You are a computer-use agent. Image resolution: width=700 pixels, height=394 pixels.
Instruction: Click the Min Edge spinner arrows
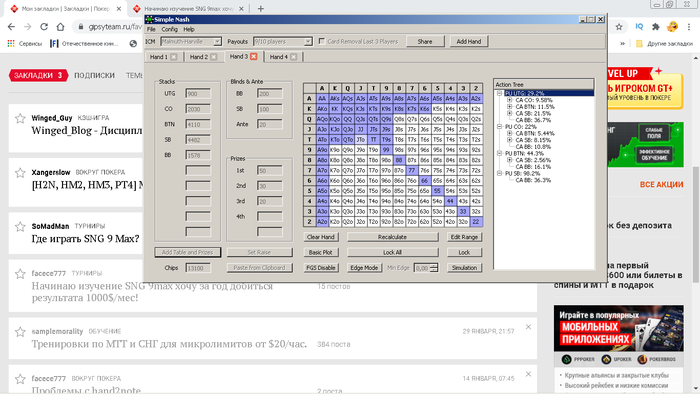pyautogui.click(x=434, y=268)
